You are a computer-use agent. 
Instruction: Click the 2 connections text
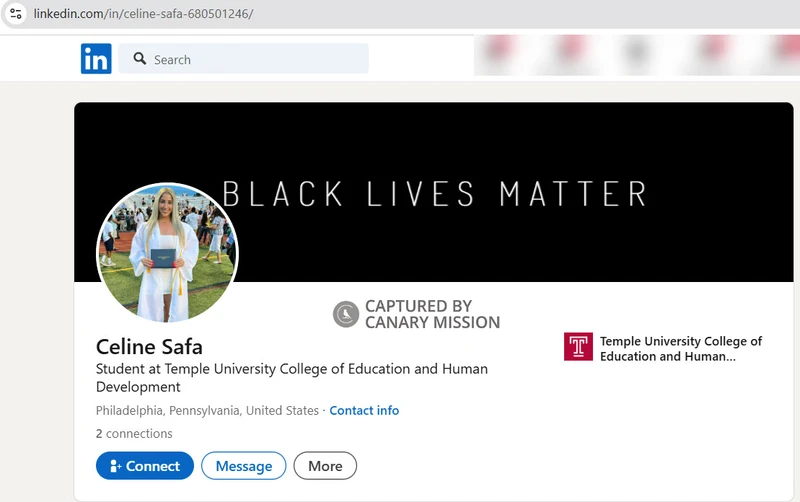[x=134, y=434]
